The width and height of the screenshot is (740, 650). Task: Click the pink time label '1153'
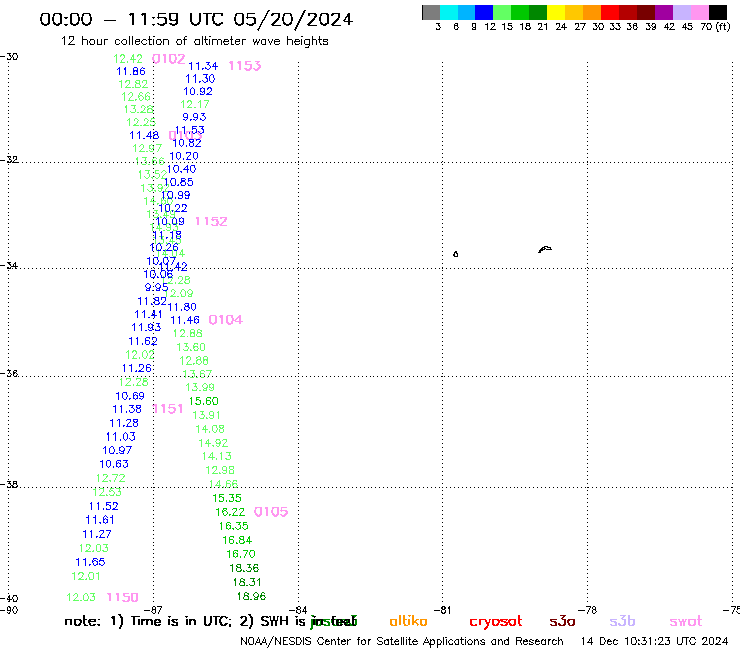(244, 66)
